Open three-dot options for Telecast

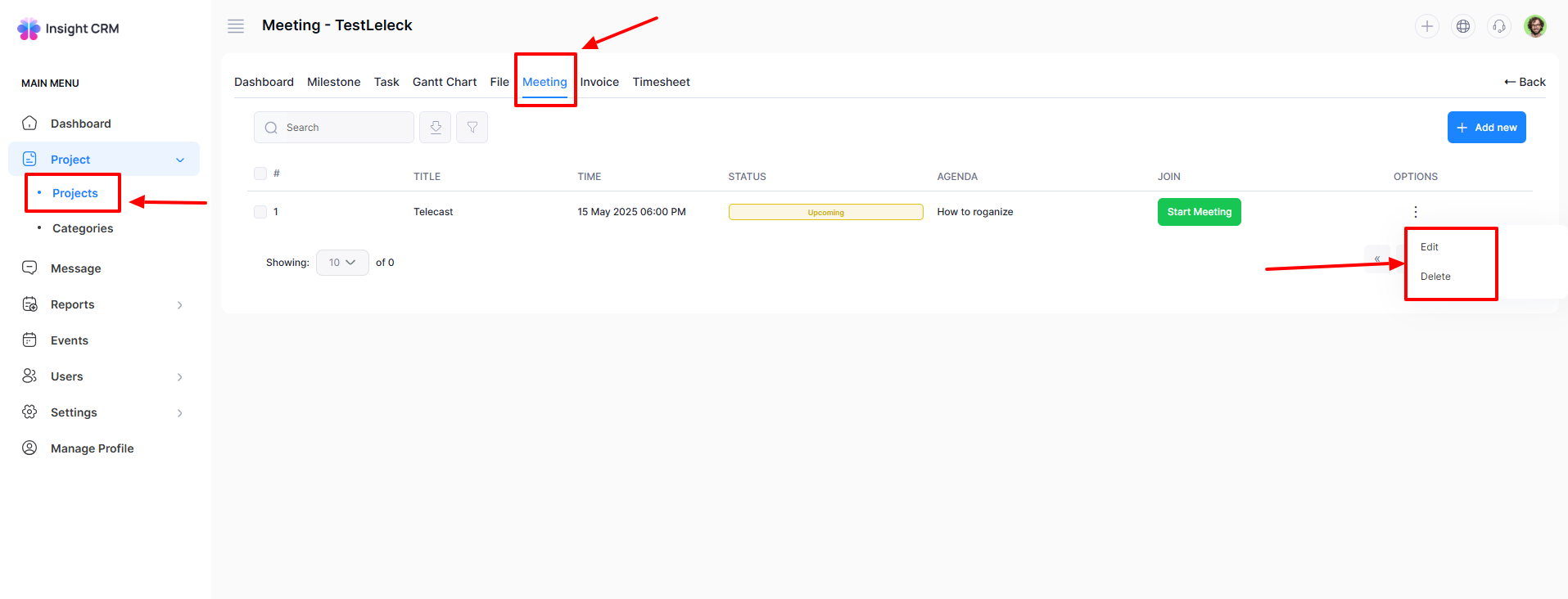[x=1415, y=212]
